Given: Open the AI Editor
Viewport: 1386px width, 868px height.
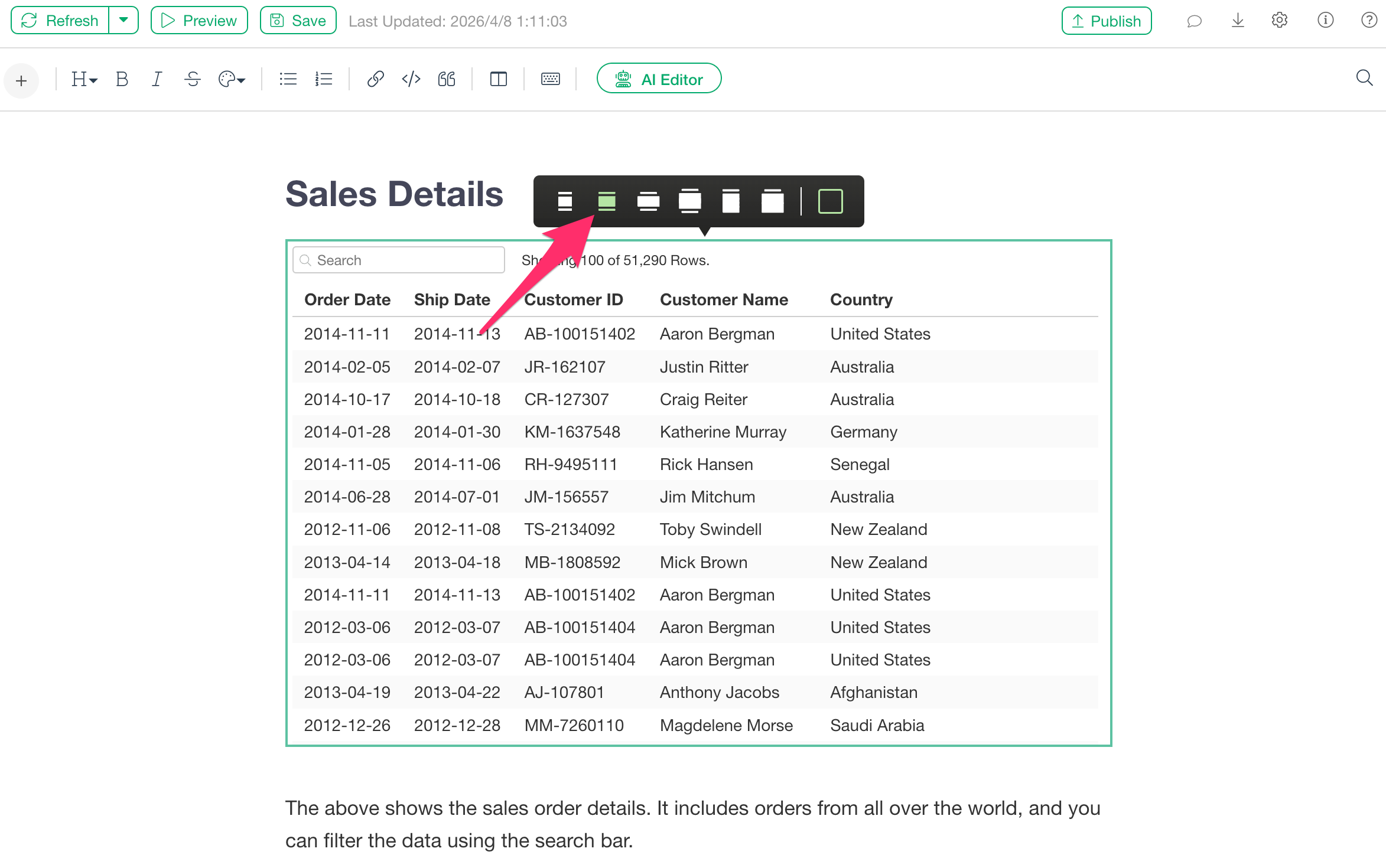Looking at the screenshot, I should point(659,79).
